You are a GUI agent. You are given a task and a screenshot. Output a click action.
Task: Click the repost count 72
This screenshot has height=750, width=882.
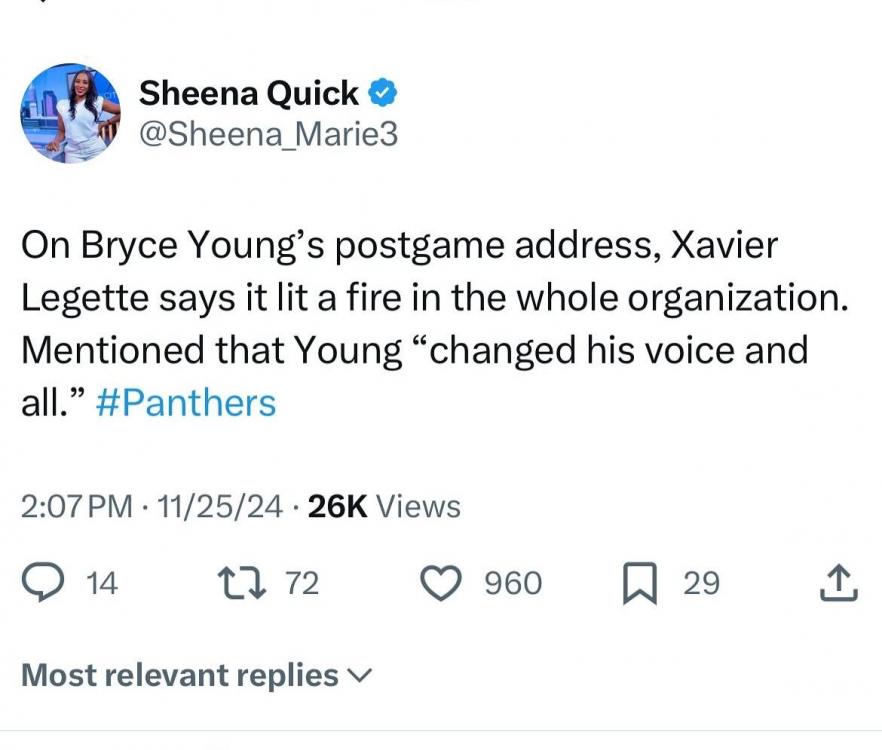click(x=302, y=583)
